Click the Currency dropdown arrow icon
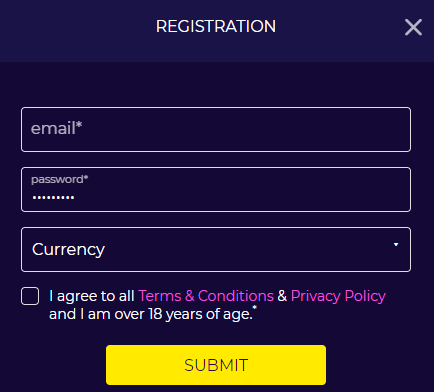 point(396,245)
